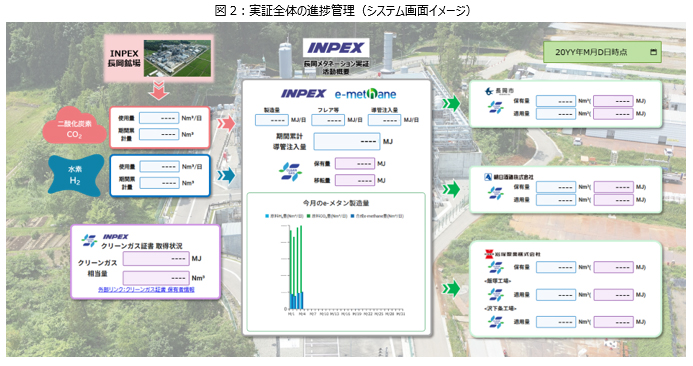Viewport: 693px width, 366px height.
Task: Open the 外部リンク:クリーンガス証書 保有者情報 link
Action: [x=146, y=290]
